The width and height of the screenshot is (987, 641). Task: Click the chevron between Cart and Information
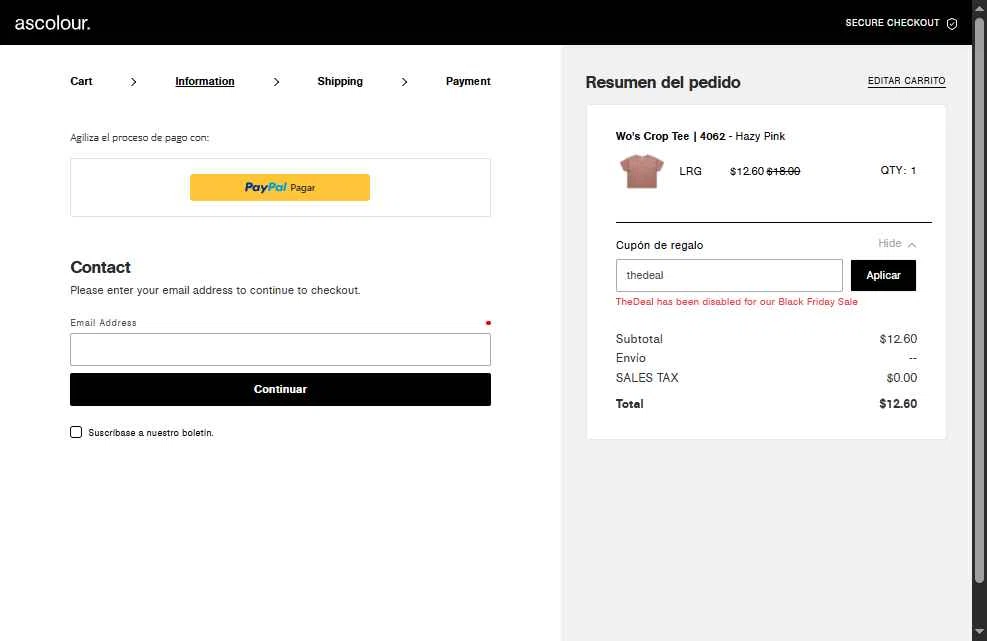coord(133,82)
